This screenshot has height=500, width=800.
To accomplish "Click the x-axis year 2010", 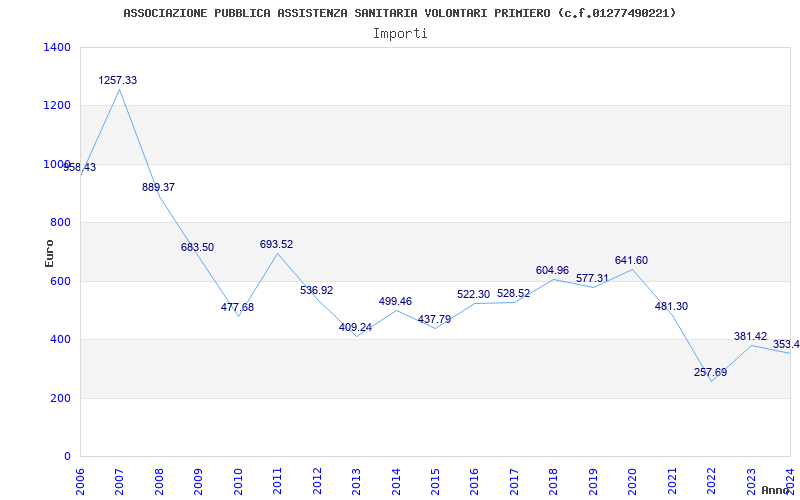I will click(x=238, y=481).
